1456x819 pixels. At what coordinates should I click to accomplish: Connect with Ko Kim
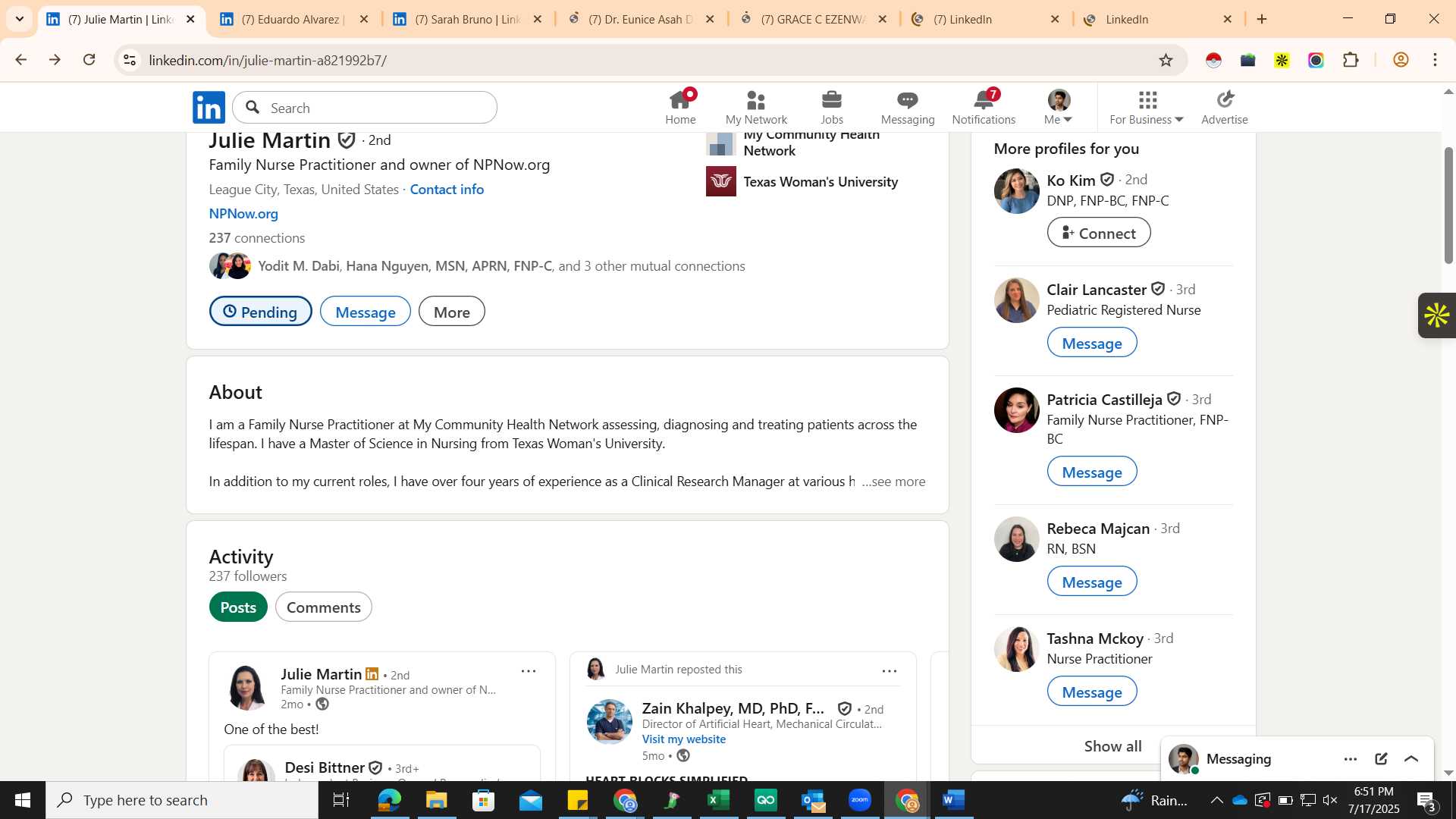[x=1098, y=233]
